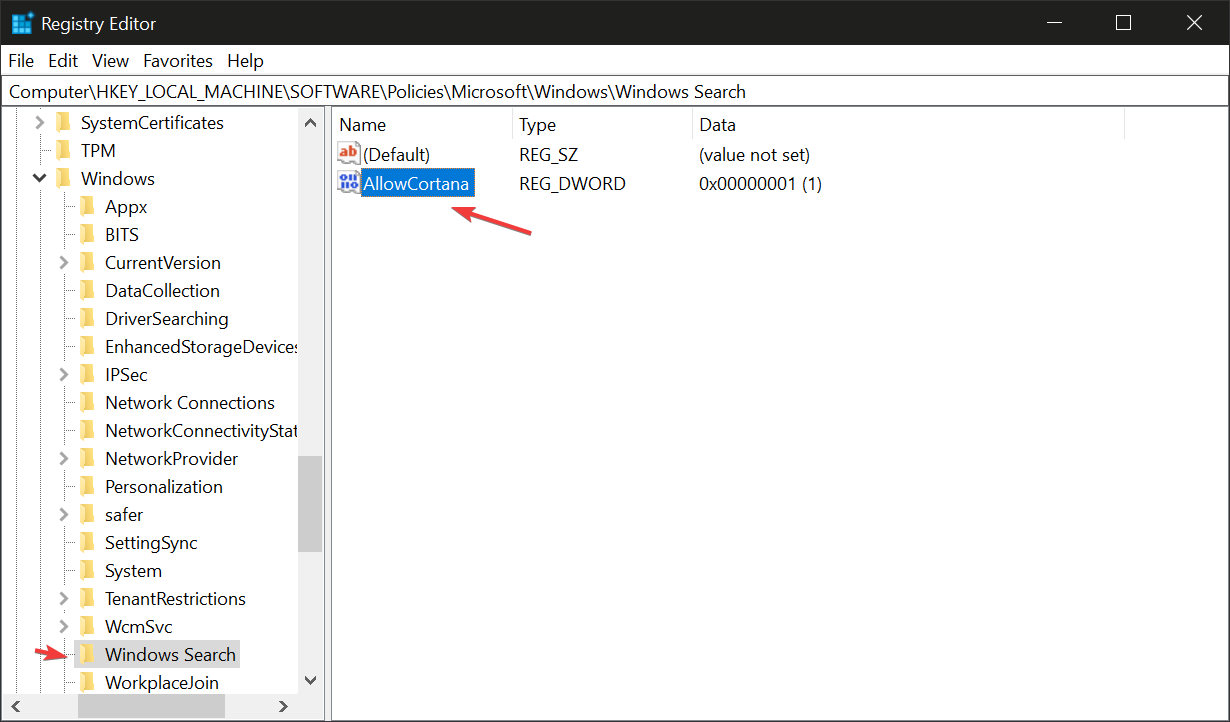This screenshot has width=1230, height=722.
Task: Click the registry path address bar
Action: (x=615, y=92)
